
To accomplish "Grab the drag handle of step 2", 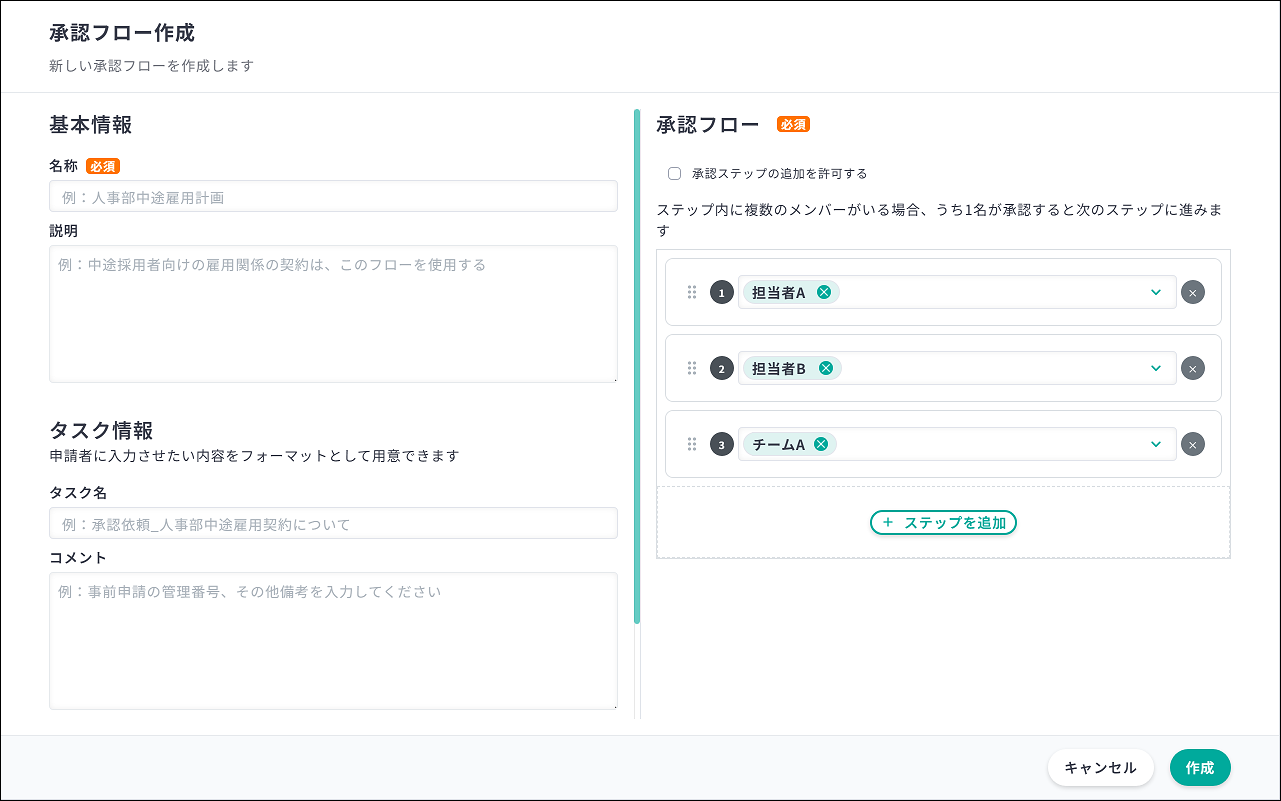I will click(691, 368).
